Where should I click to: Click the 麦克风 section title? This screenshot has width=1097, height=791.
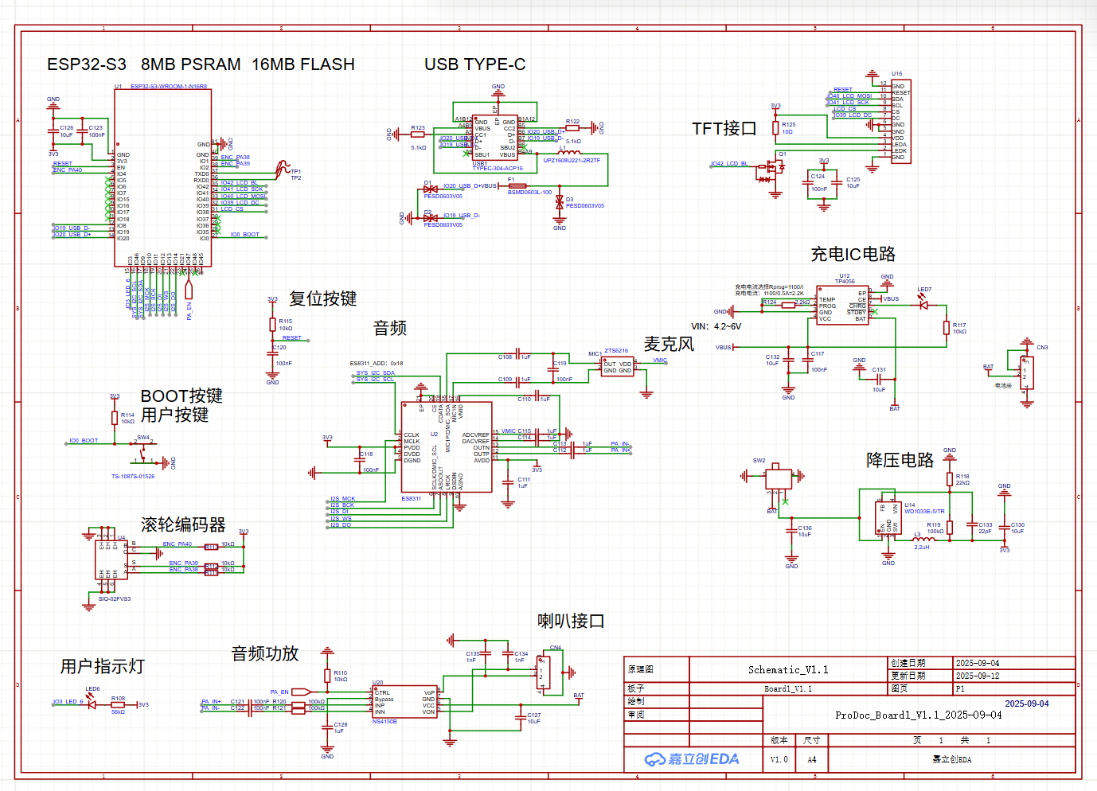click(669, 344)
